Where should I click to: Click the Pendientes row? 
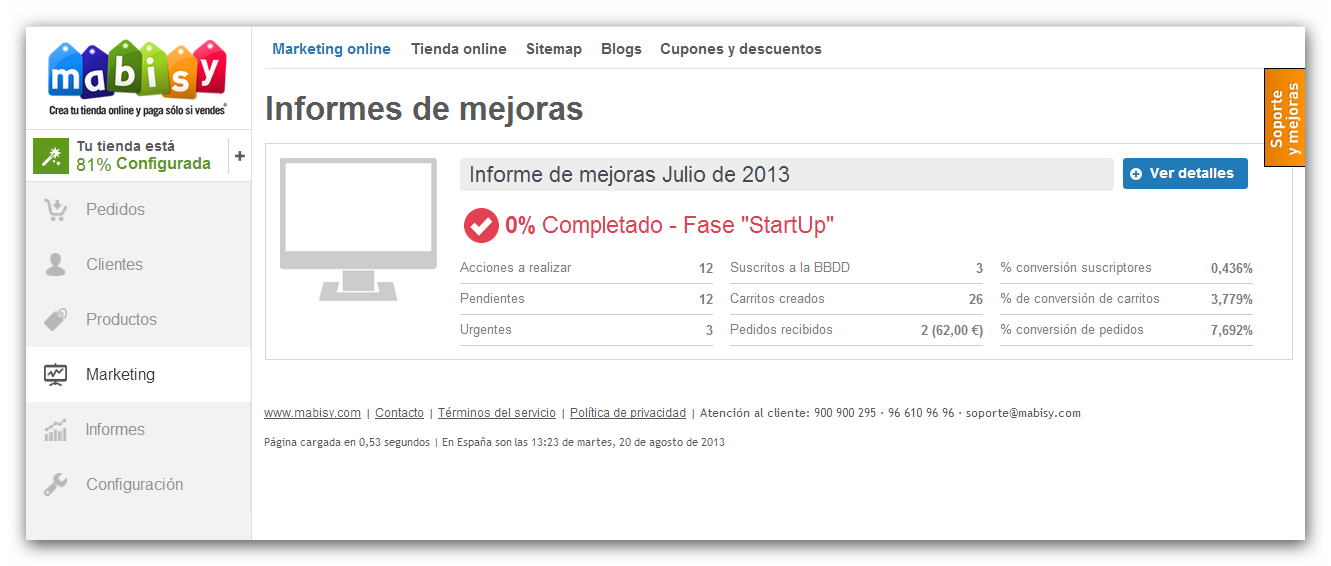(x=586, y=299)
